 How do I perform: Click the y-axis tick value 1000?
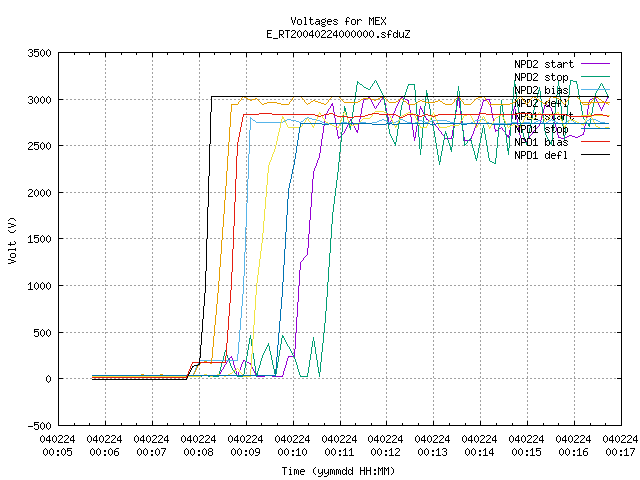click(40, 286)
